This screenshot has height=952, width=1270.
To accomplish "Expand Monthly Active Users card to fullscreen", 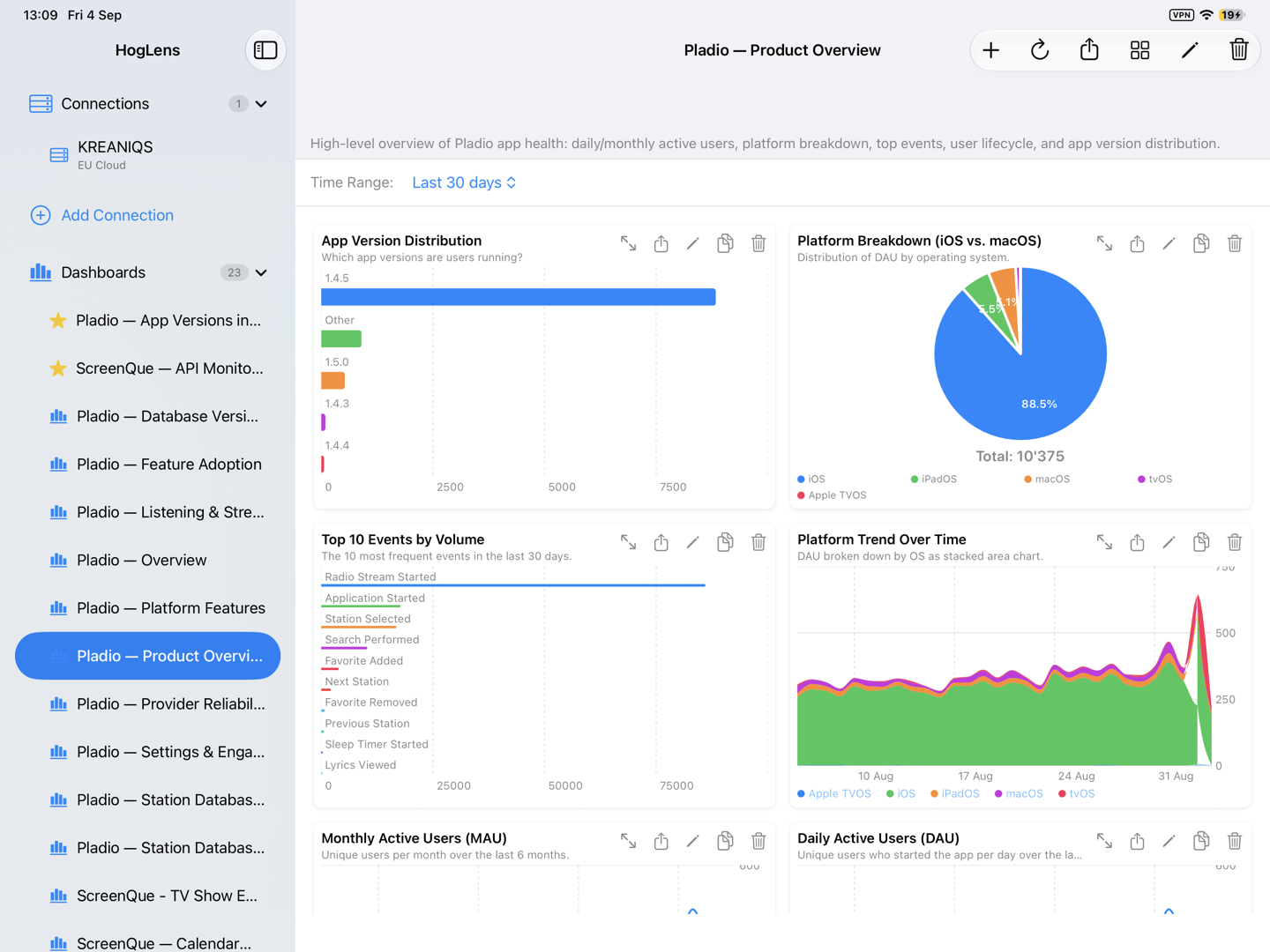I will pyautogui.click(x=628, y=841).
